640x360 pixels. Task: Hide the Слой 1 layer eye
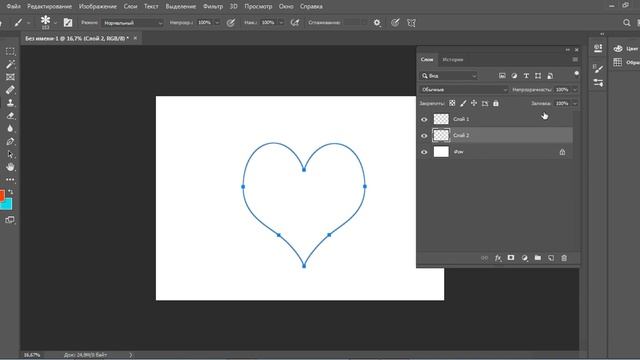click(424, 119)
